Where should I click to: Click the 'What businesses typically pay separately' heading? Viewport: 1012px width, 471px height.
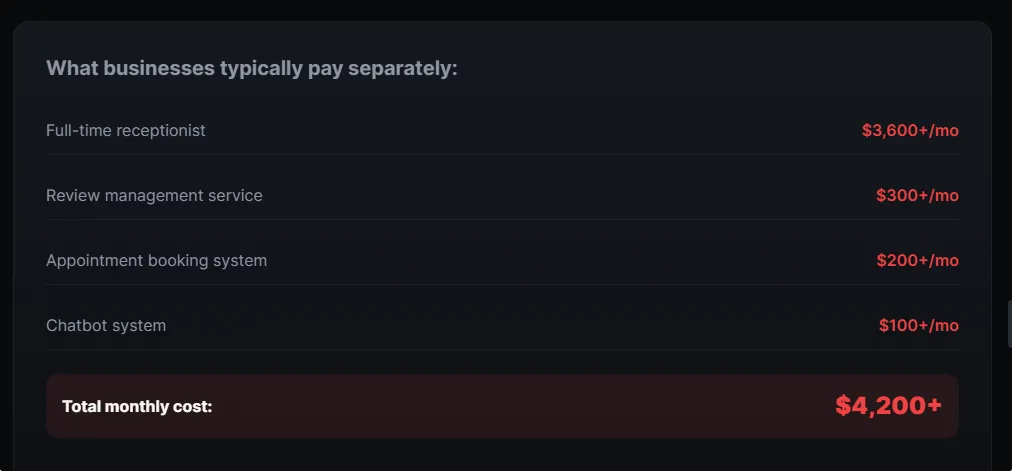point(252,68)
